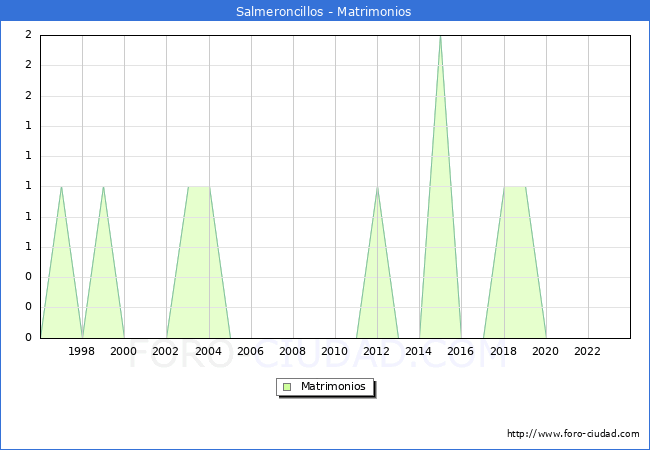Open the foro-ciudad.com link
Image resolution: width=650 pixels, height=450 pixels.
(x=573, y=434)
